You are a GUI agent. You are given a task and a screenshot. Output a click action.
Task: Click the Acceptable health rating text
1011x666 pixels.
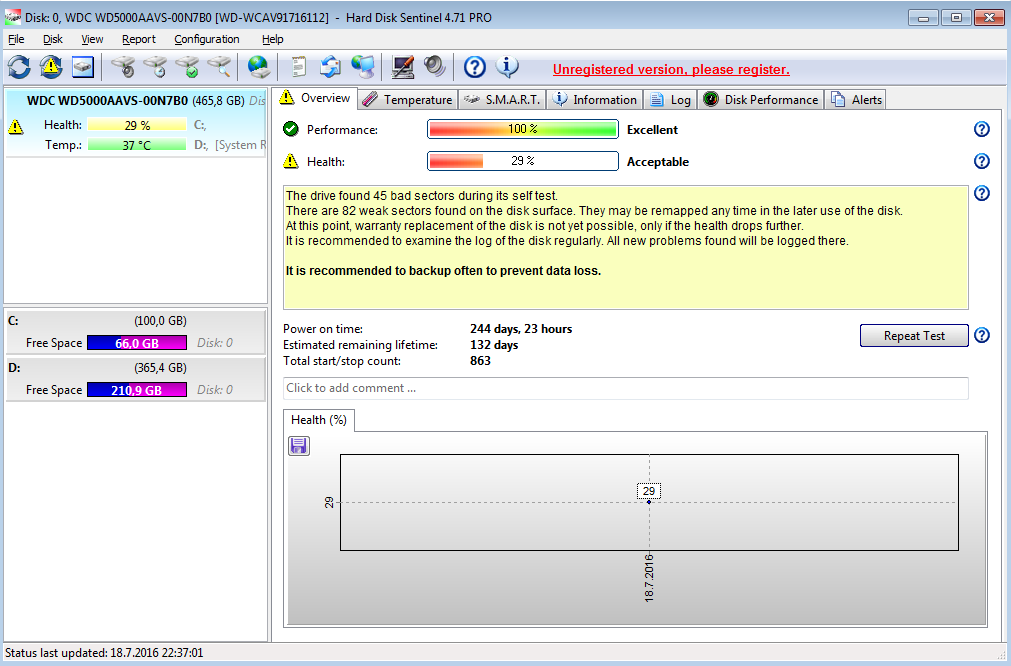point(658,162)
